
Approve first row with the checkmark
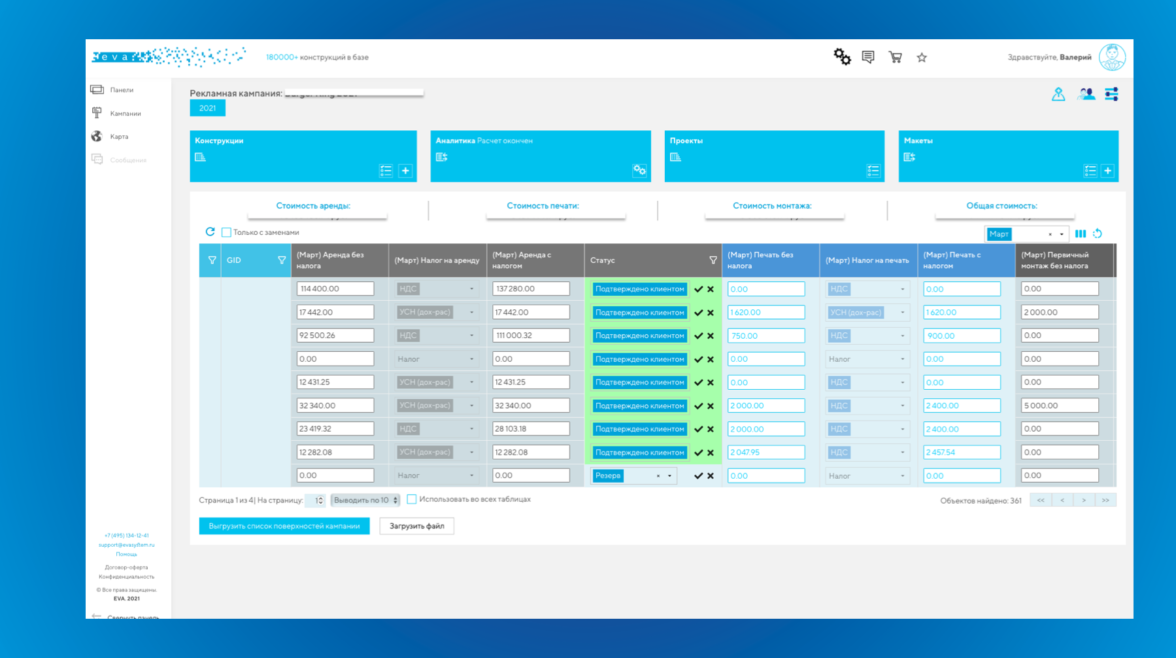point(698,289)
